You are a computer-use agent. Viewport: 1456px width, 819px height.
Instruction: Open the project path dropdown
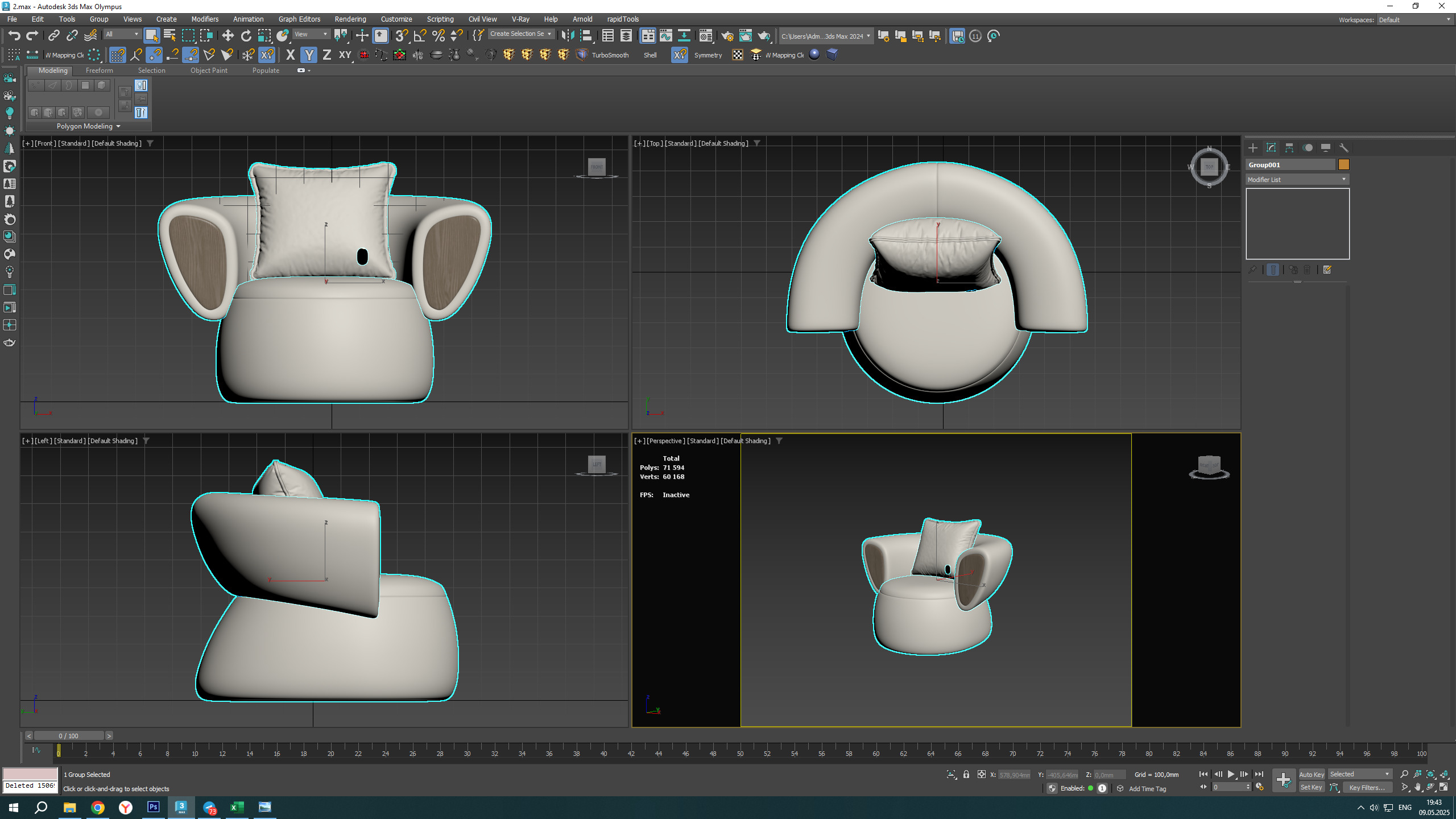coord(825,36)
